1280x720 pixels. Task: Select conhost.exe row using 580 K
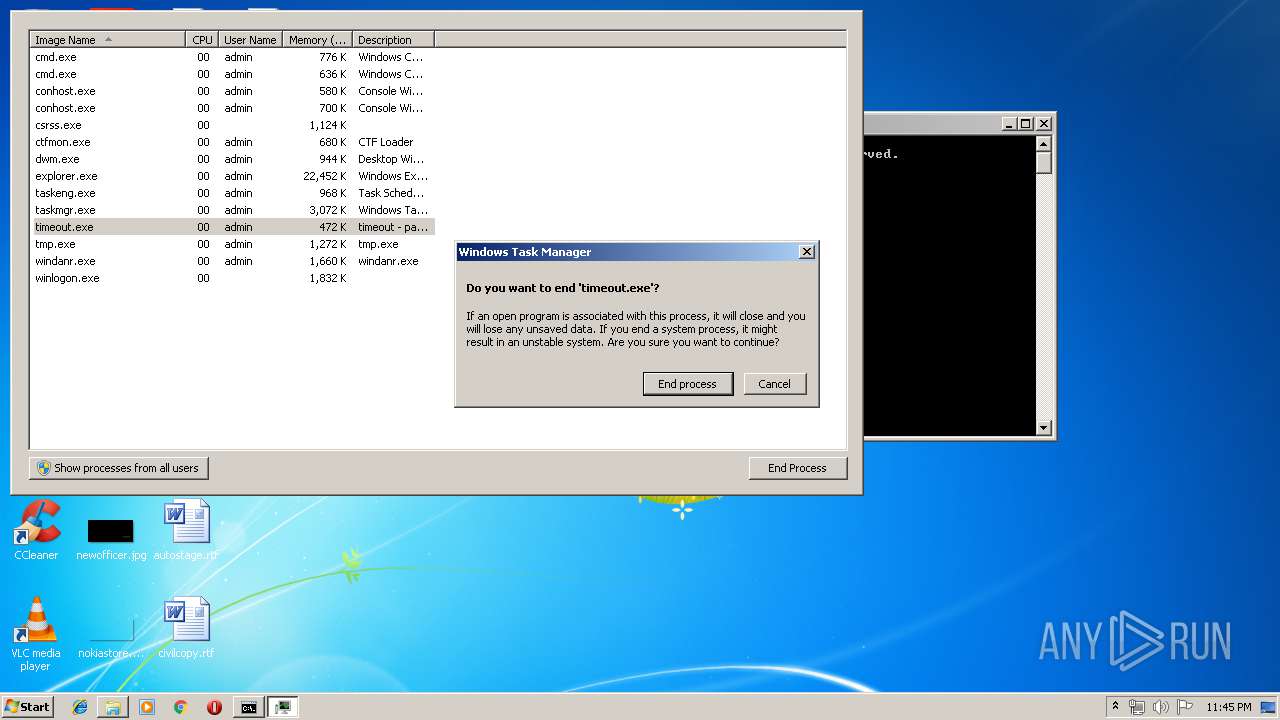[x=233, y=91]
